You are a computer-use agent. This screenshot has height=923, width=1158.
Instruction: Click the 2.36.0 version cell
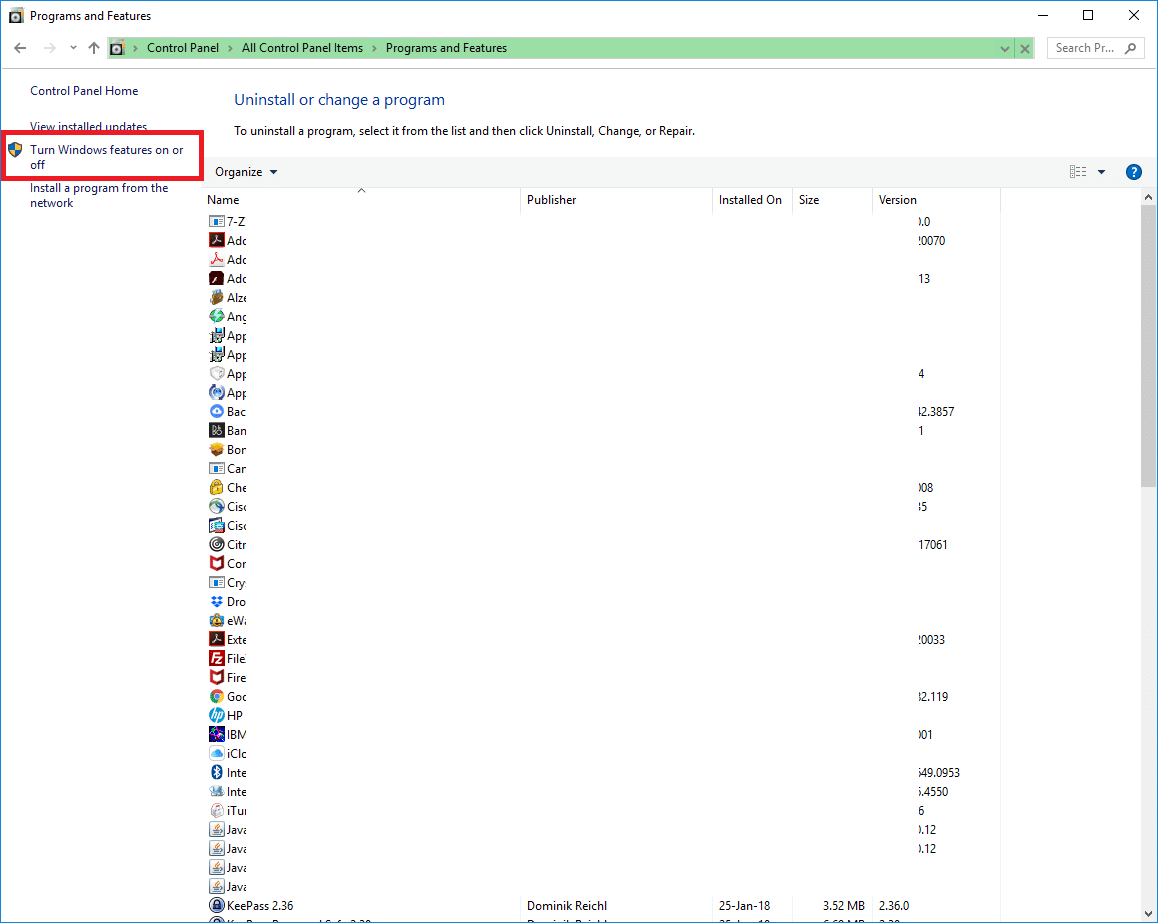tap(894, 905)
